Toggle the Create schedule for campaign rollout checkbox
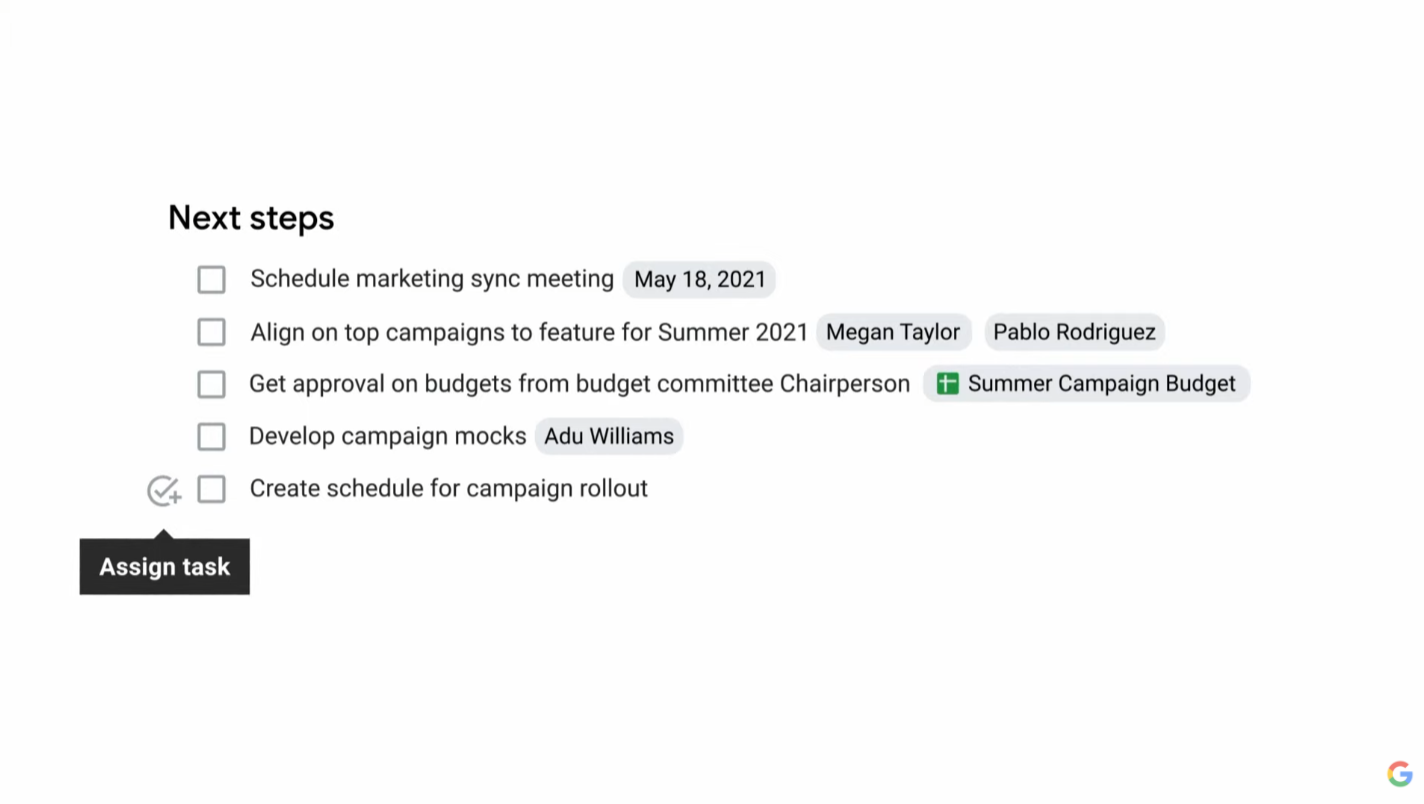The height and width of the screenshot is (804, 1424). point(211,489)
